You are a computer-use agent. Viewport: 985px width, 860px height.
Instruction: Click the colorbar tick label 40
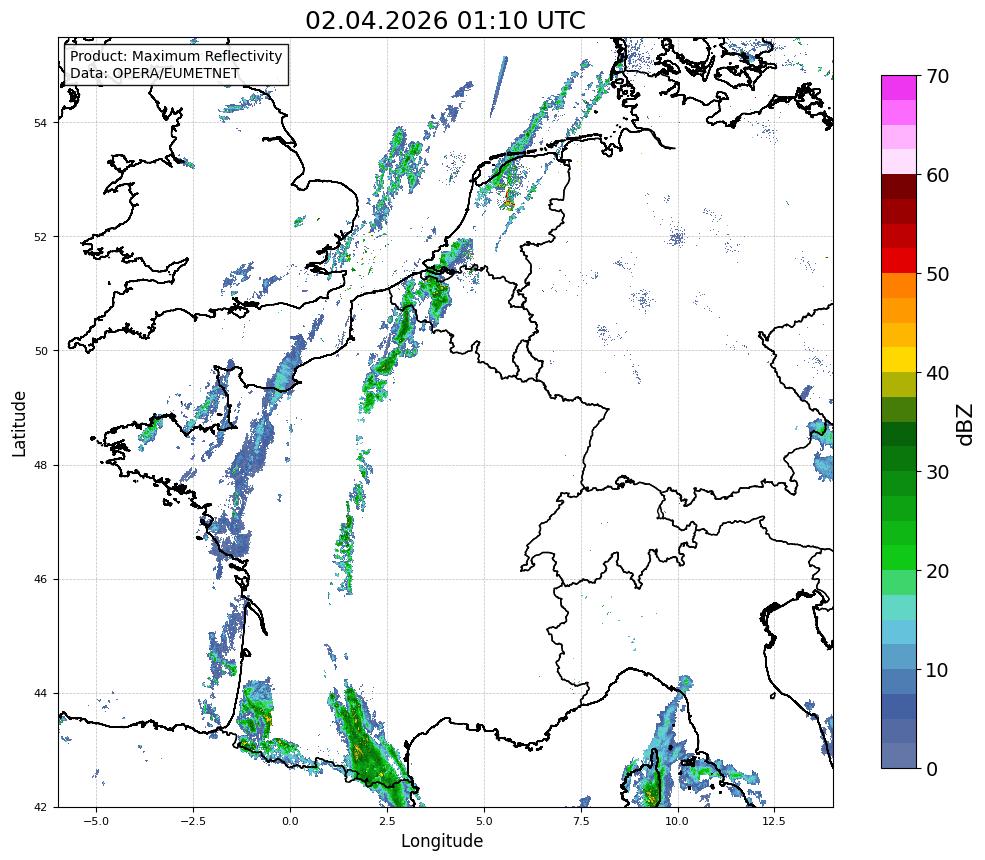pos(937,373)
